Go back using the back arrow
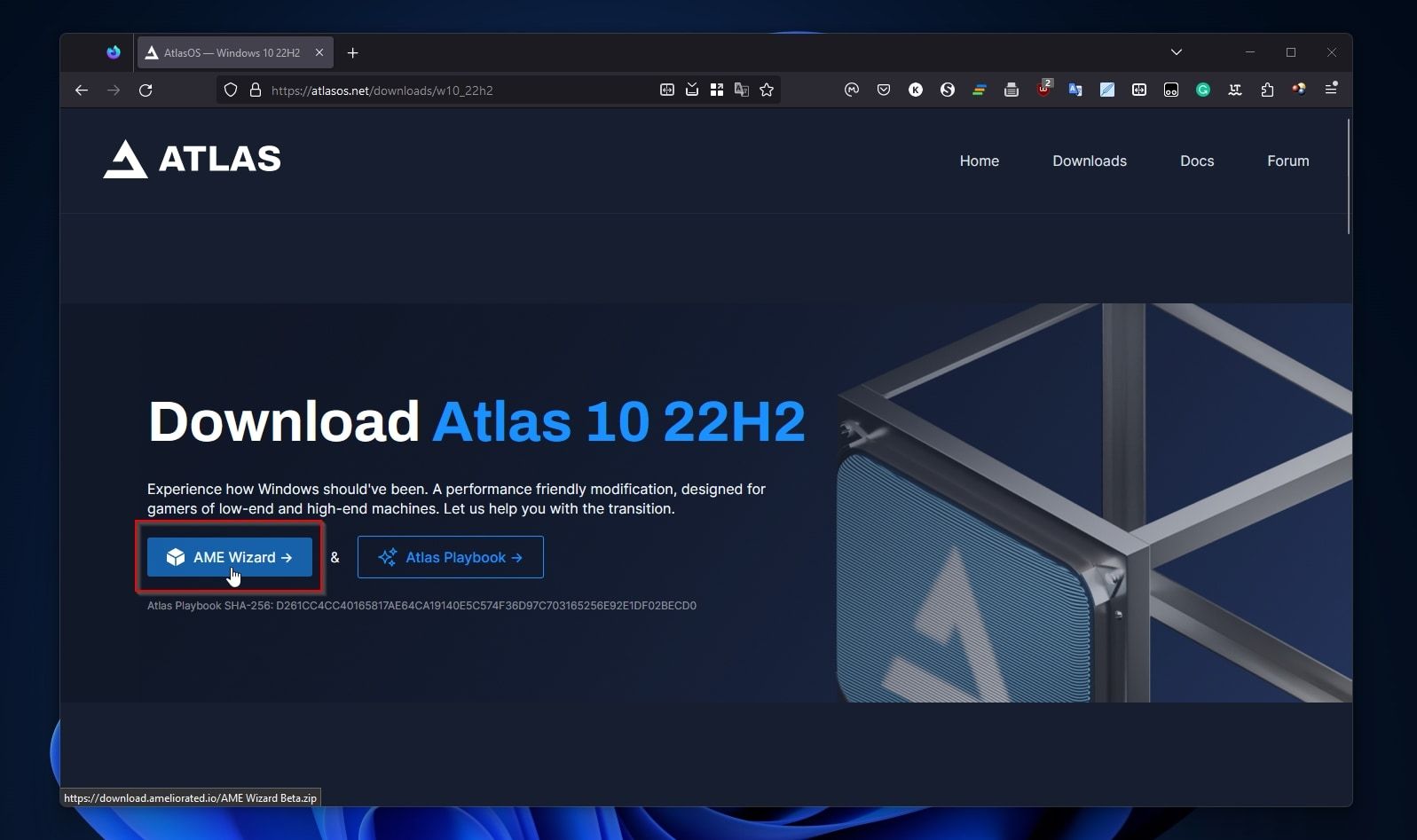Screen dimensions: 1417x840 (x=82, y=90)
